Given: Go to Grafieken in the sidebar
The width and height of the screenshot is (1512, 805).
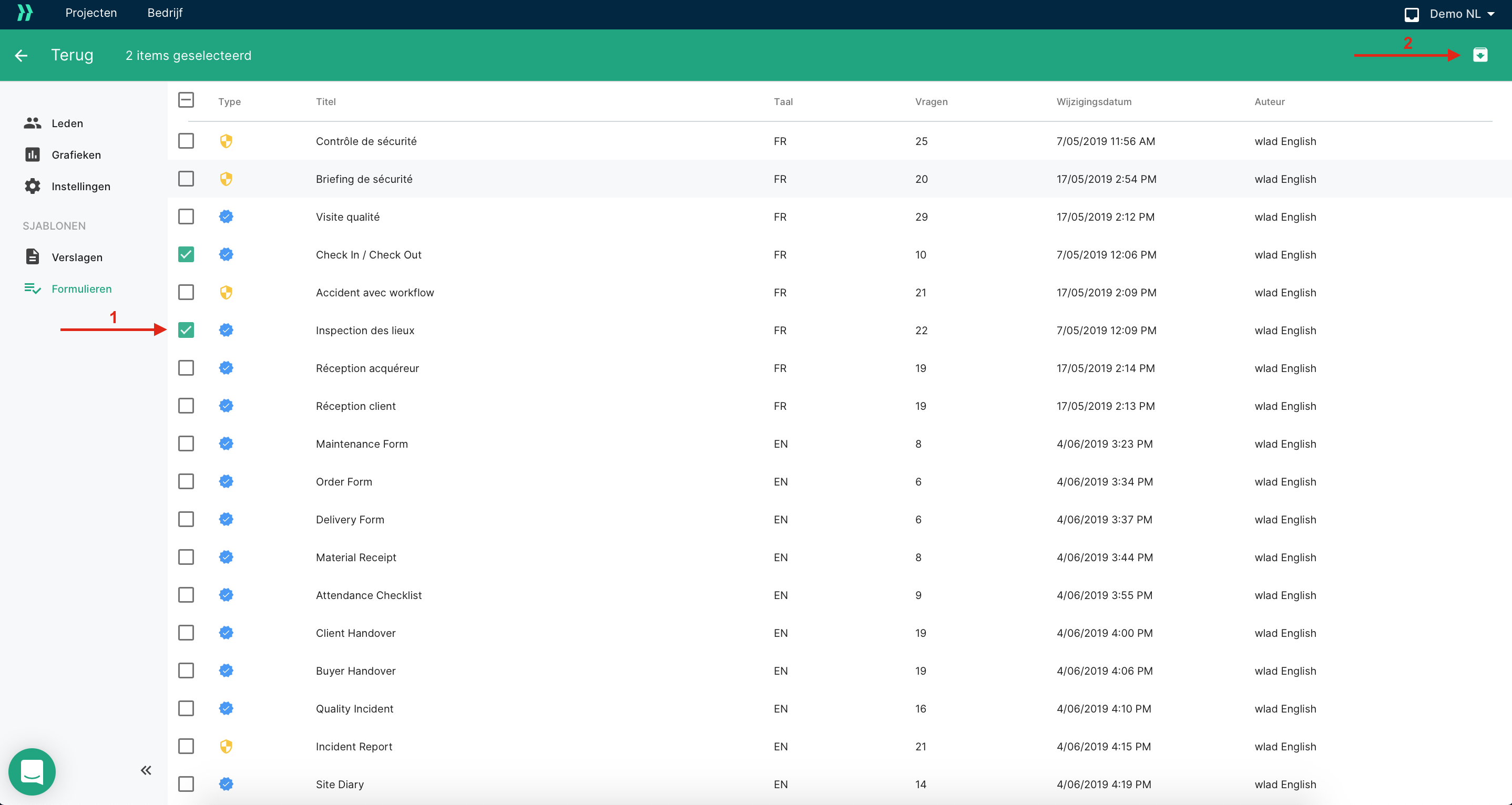Looking at the screenshot, I should (x=76, y=155).
